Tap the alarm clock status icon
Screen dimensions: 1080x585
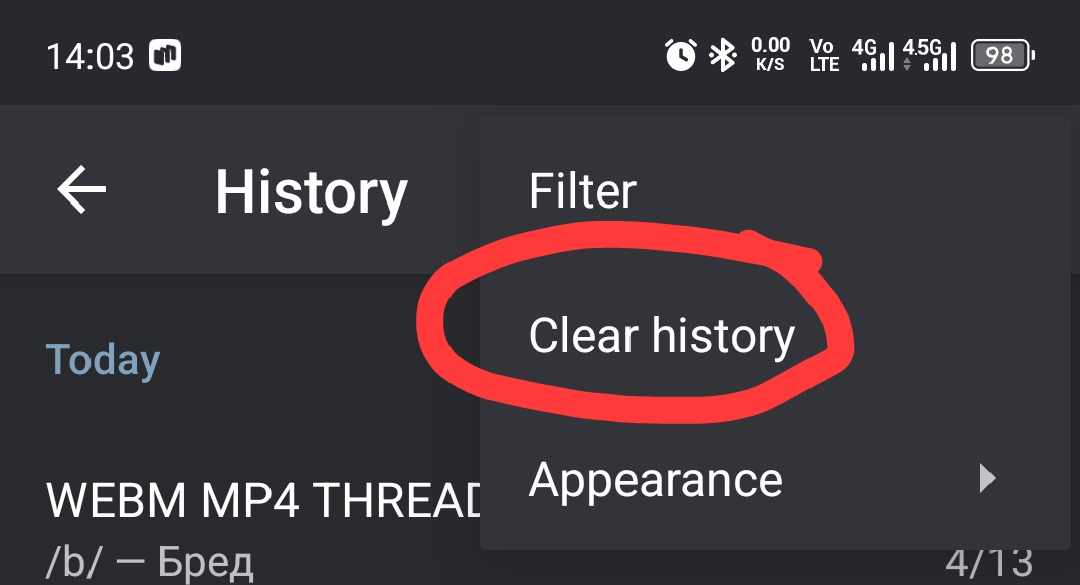coord(681,55)
